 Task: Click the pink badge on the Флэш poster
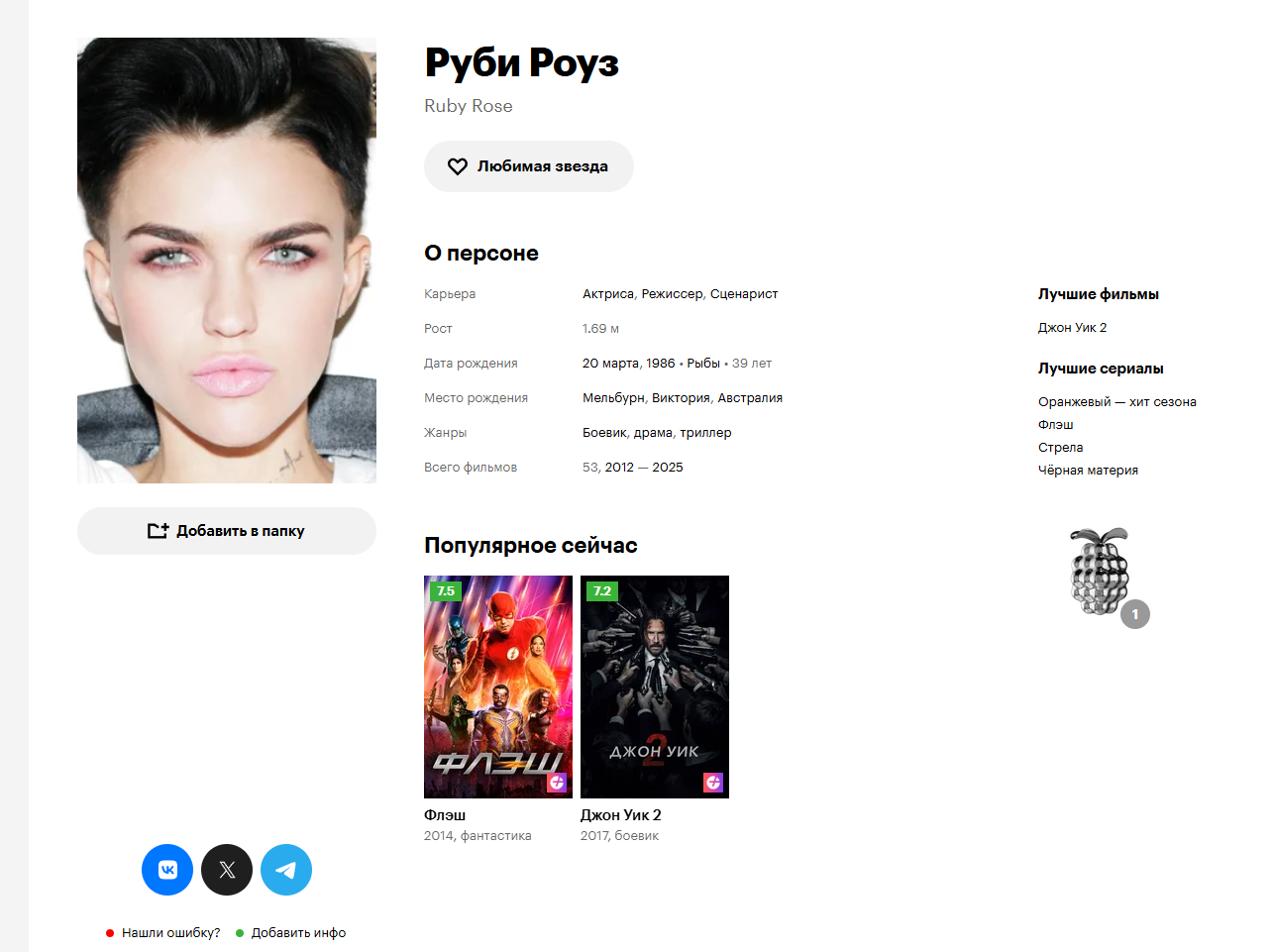(x=557, y=783)
